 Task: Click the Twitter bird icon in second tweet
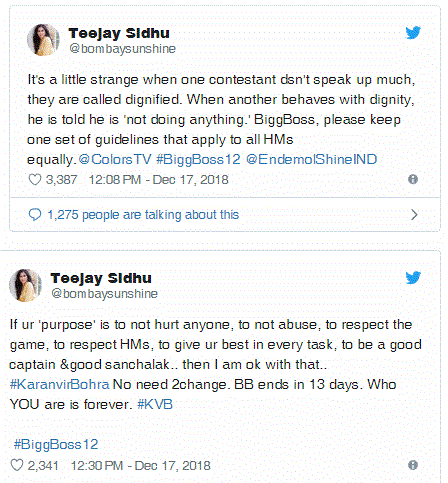(x=413, y=278)
